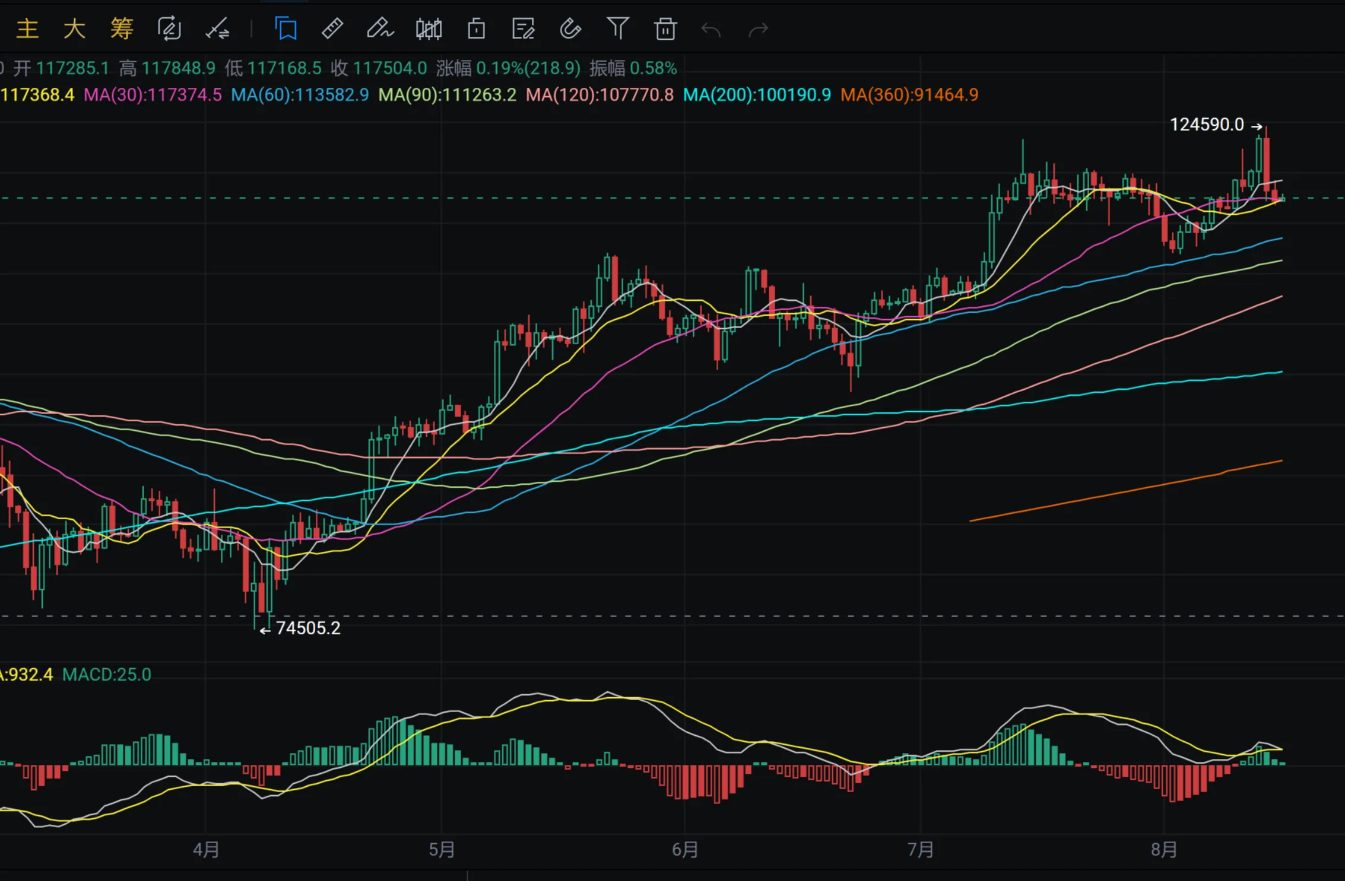Screen dimensions: 1345x896
Task: Click the yellow 117368.4 MA value
Action: [37, 94]
